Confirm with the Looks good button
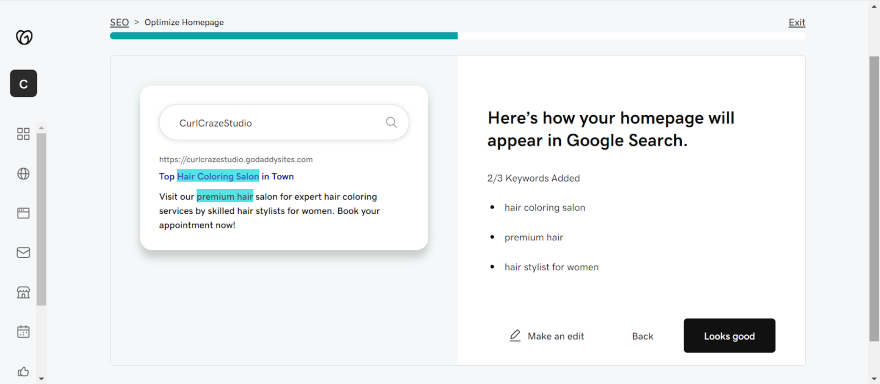Screen dimensions: 880x384 pos(729,336)
